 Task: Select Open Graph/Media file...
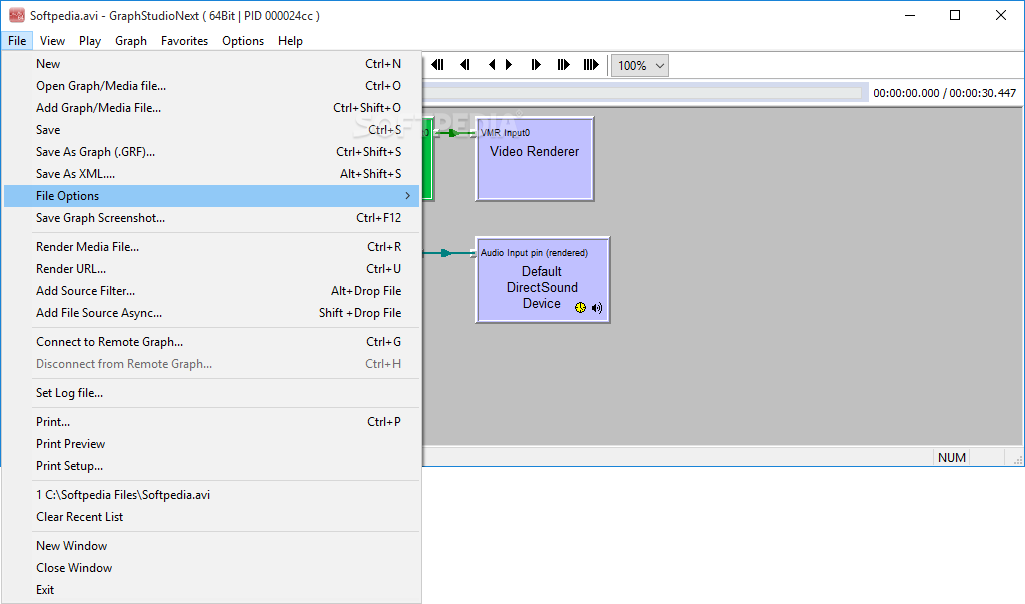[212, 86]
